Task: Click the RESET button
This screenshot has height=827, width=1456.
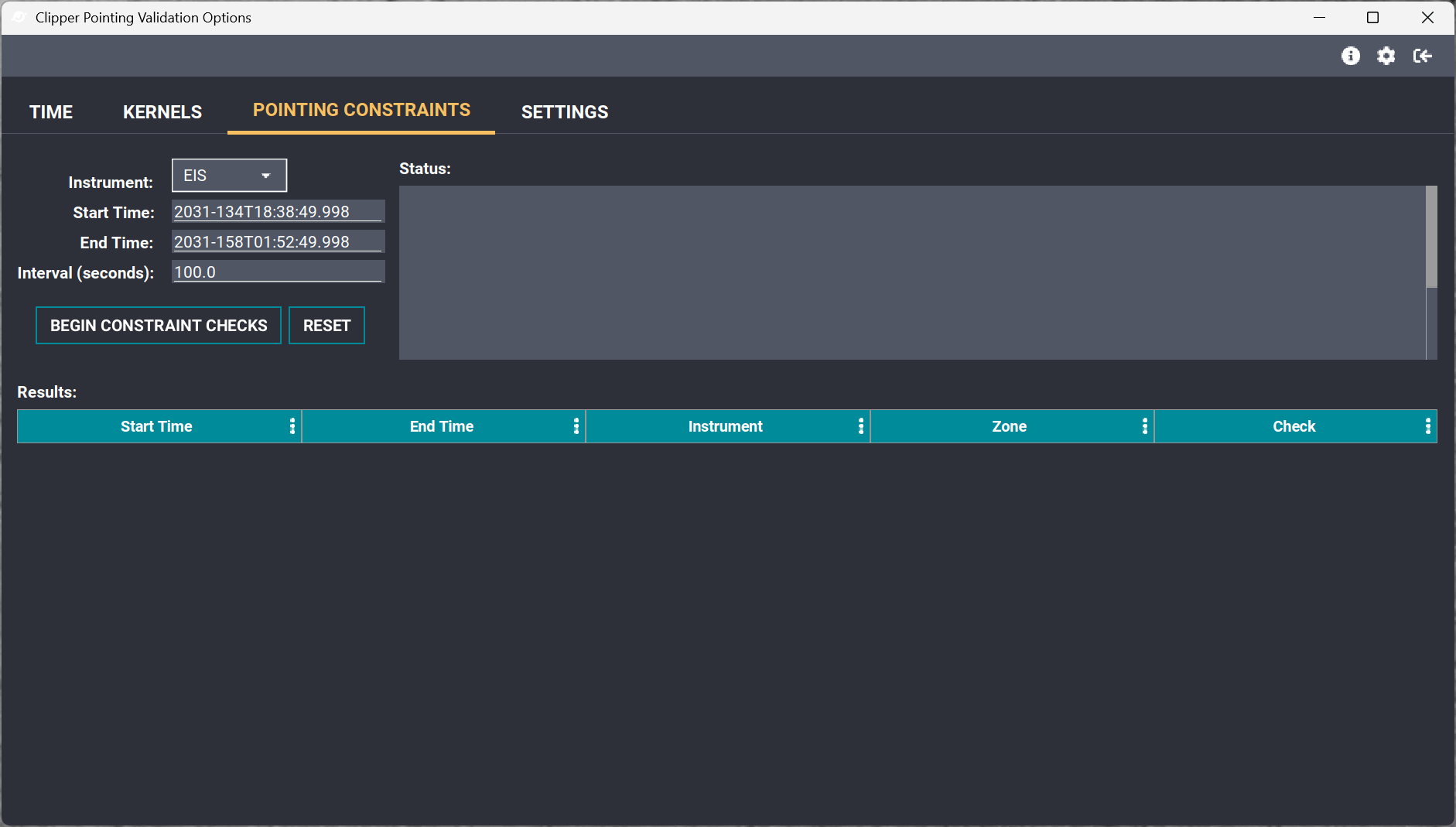Action: [326, 326]
